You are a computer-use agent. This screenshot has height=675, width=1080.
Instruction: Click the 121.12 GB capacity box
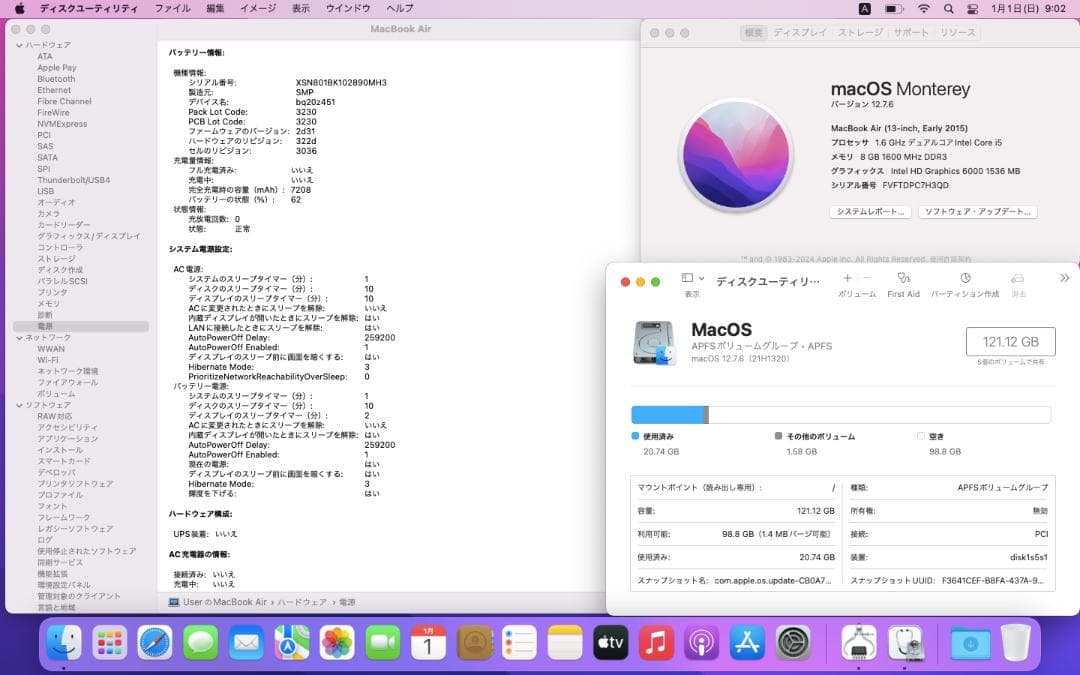click(x=1010, y=342)
